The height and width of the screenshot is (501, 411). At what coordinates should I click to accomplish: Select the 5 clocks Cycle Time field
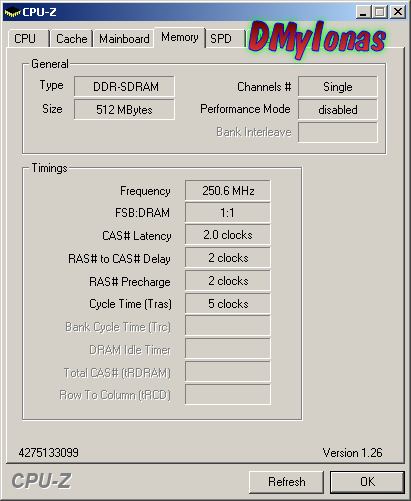228,304
